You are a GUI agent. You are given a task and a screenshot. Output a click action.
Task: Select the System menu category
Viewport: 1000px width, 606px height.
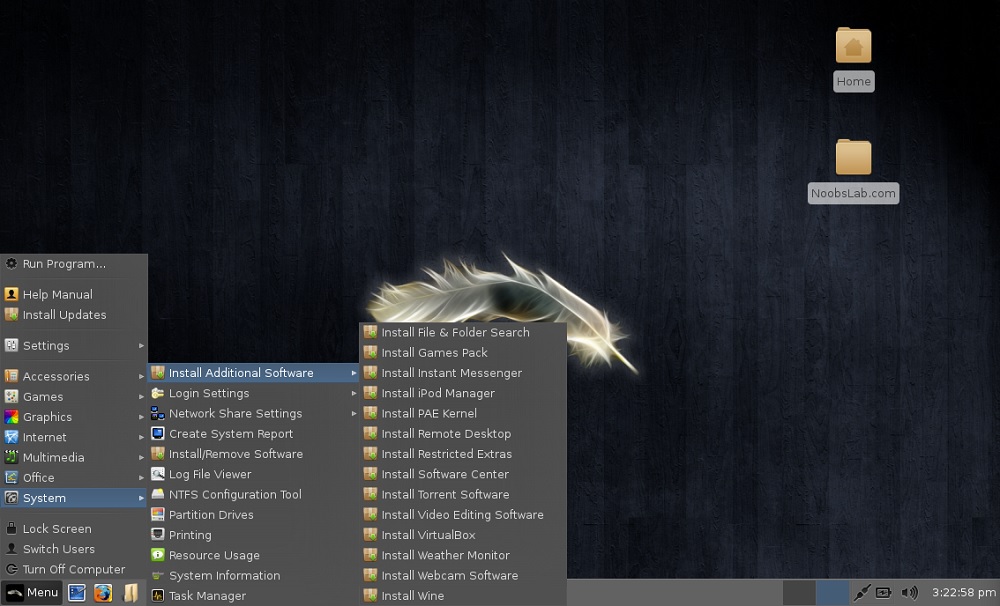coord(74,498)
